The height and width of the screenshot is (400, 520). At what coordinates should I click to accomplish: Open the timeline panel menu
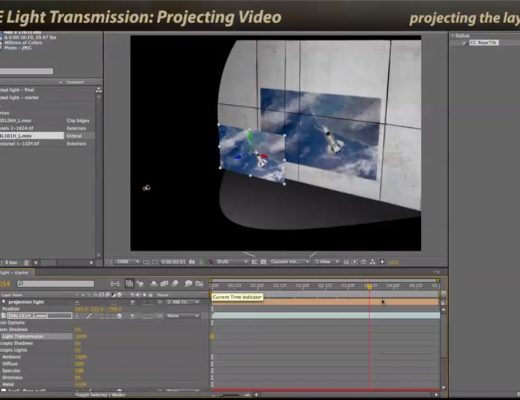(x=437, y=272)
